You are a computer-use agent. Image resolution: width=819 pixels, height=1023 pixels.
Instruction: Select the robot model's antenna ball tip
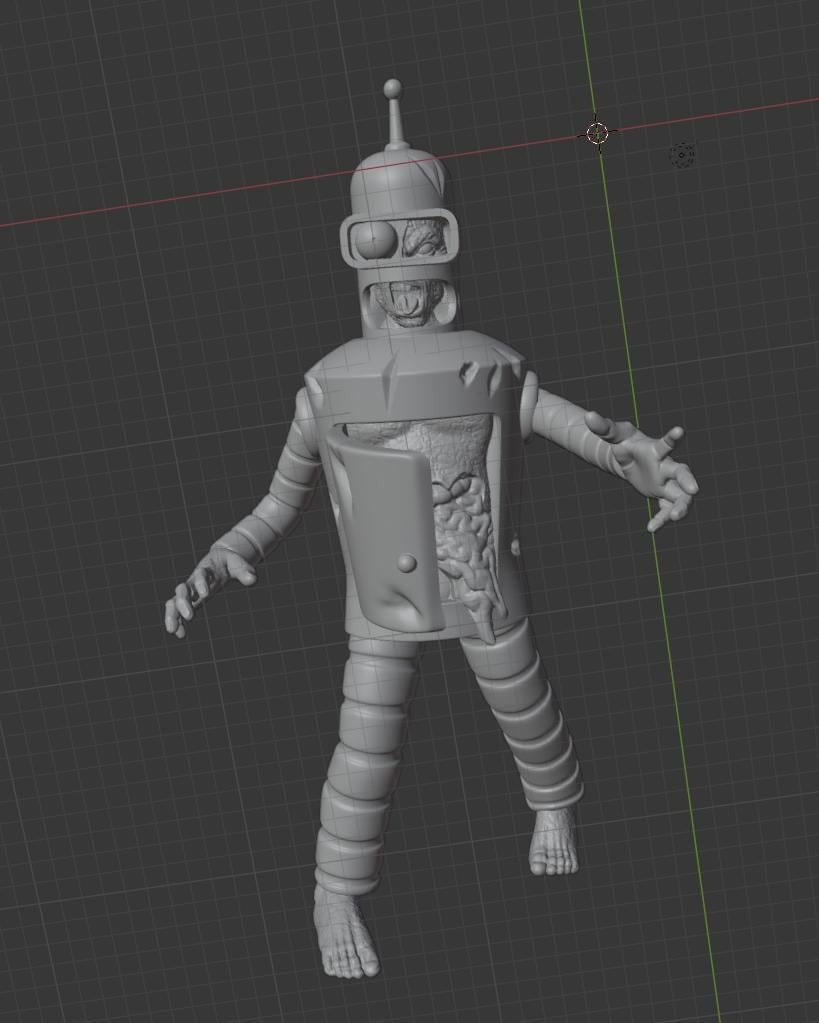coord(392,87)
